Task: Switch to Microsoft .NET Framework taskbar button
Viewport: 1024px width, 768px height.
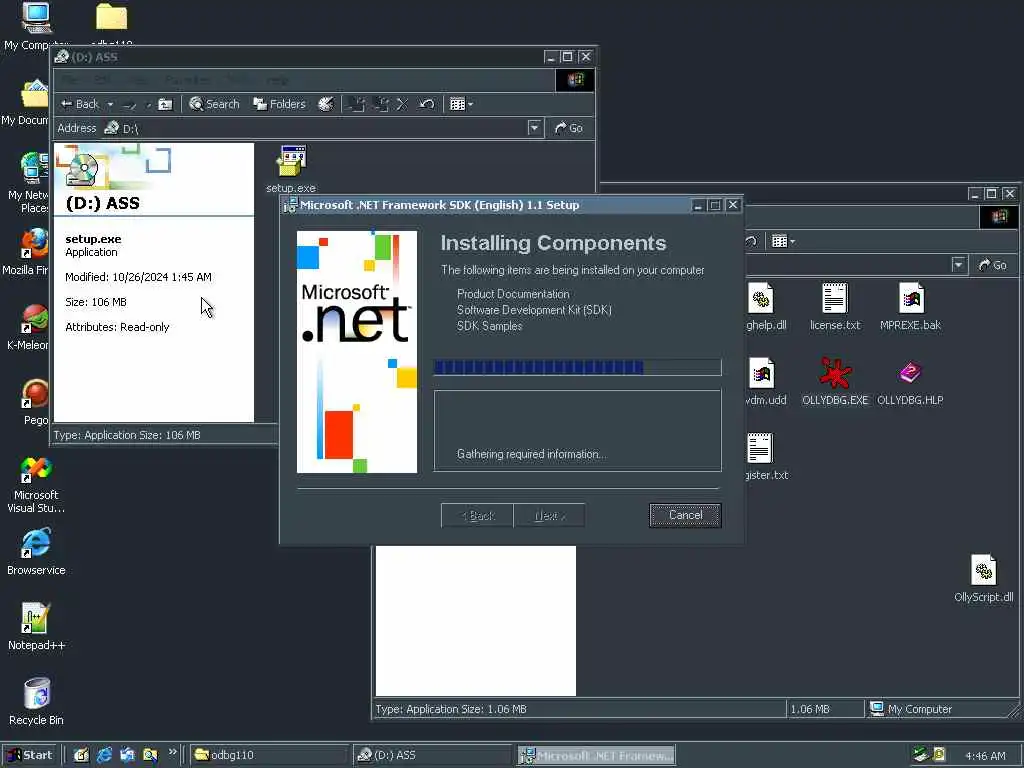Action: click(x=596, y=756)
